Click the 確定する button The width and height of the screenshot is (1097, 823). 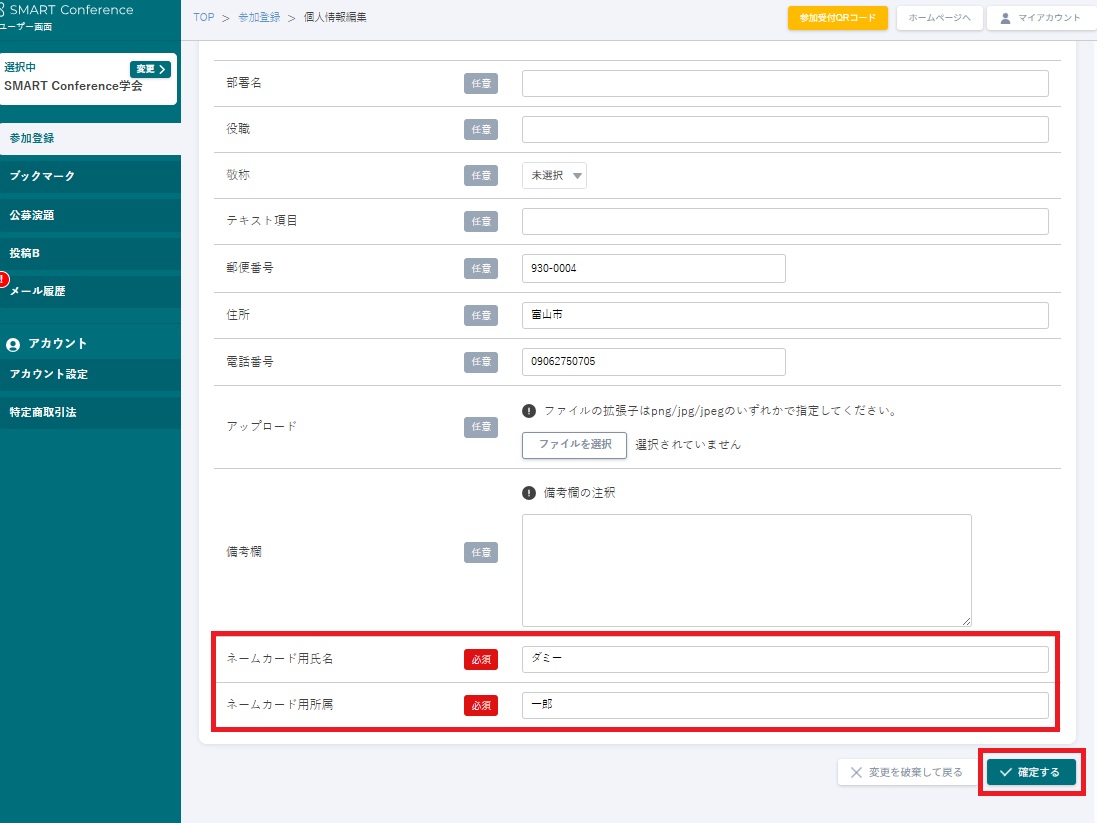(1031, 772)
